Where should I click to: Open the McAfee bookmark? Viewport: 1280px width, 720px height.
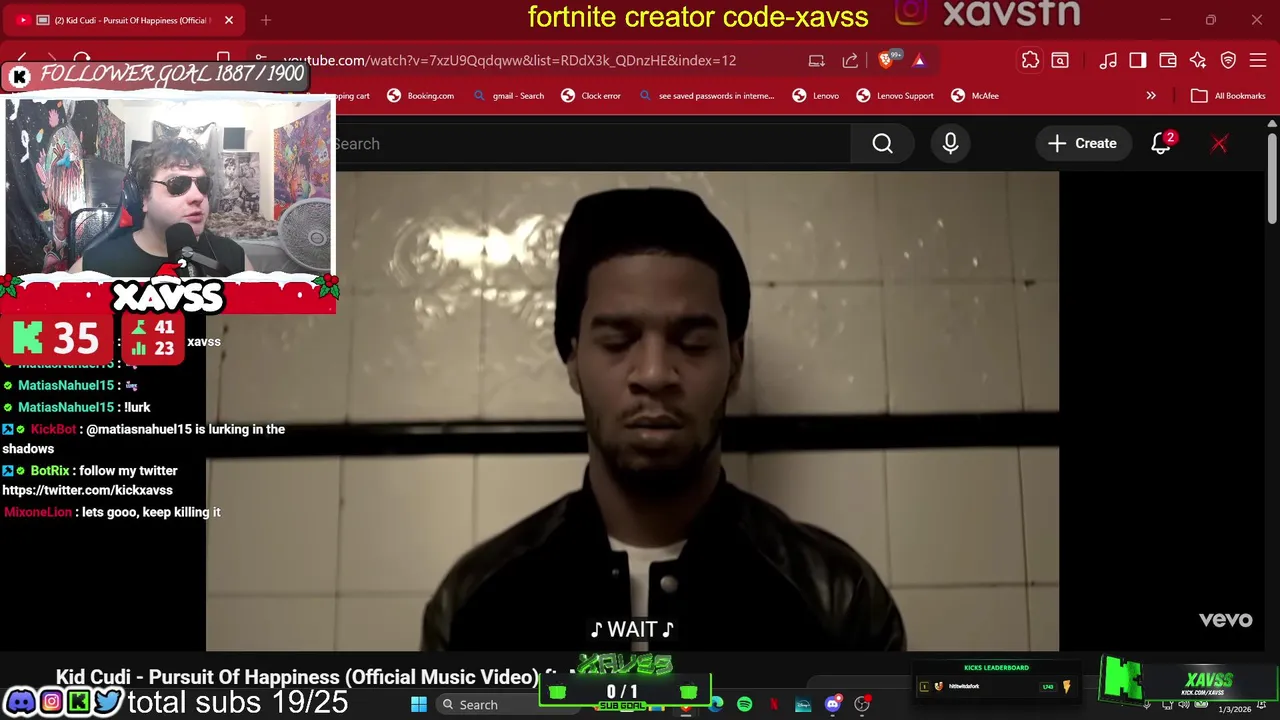click(975, 96)
